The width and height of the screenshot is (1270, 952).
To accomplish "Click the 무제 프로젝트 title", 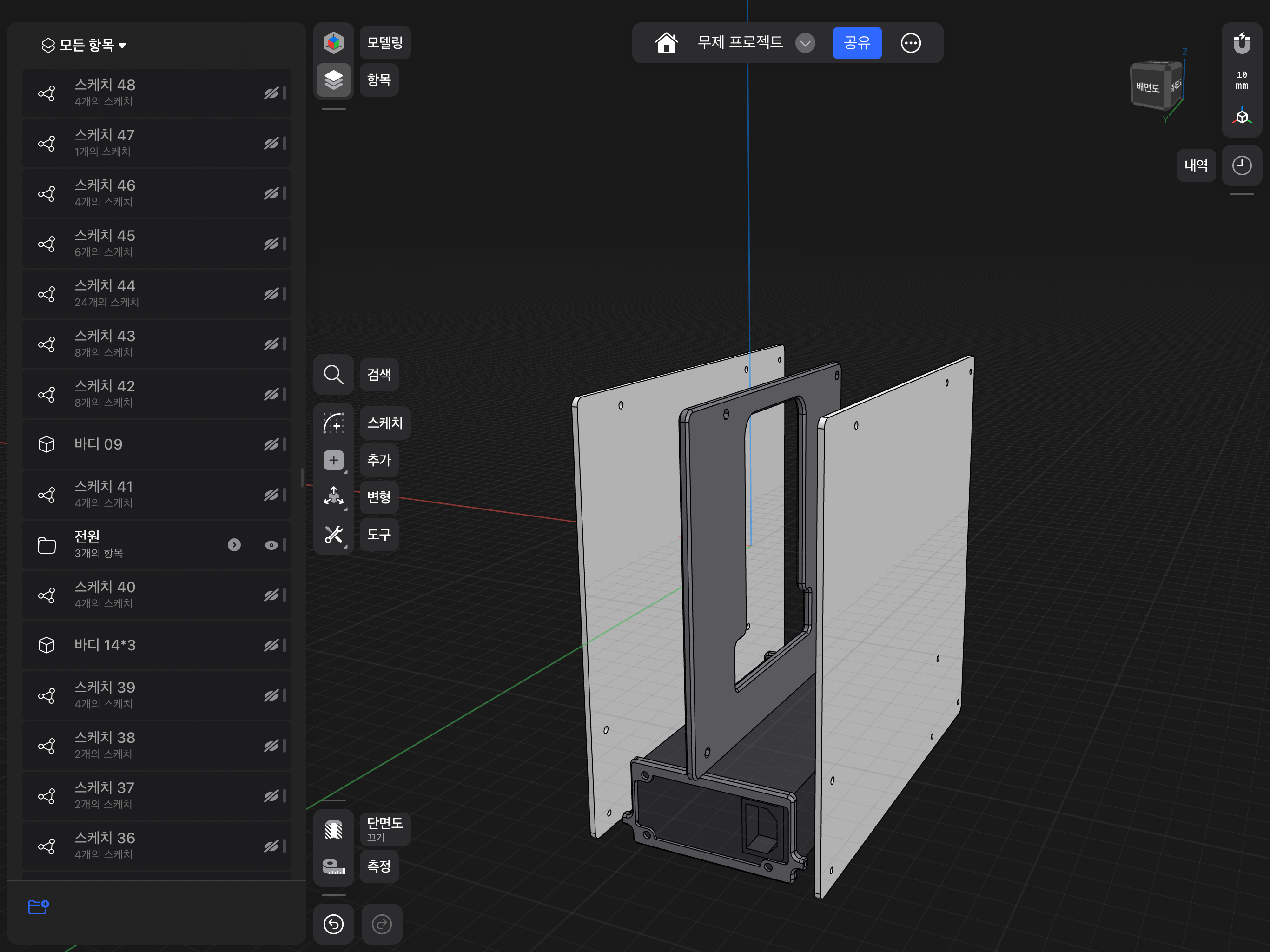I will point(740,42).
